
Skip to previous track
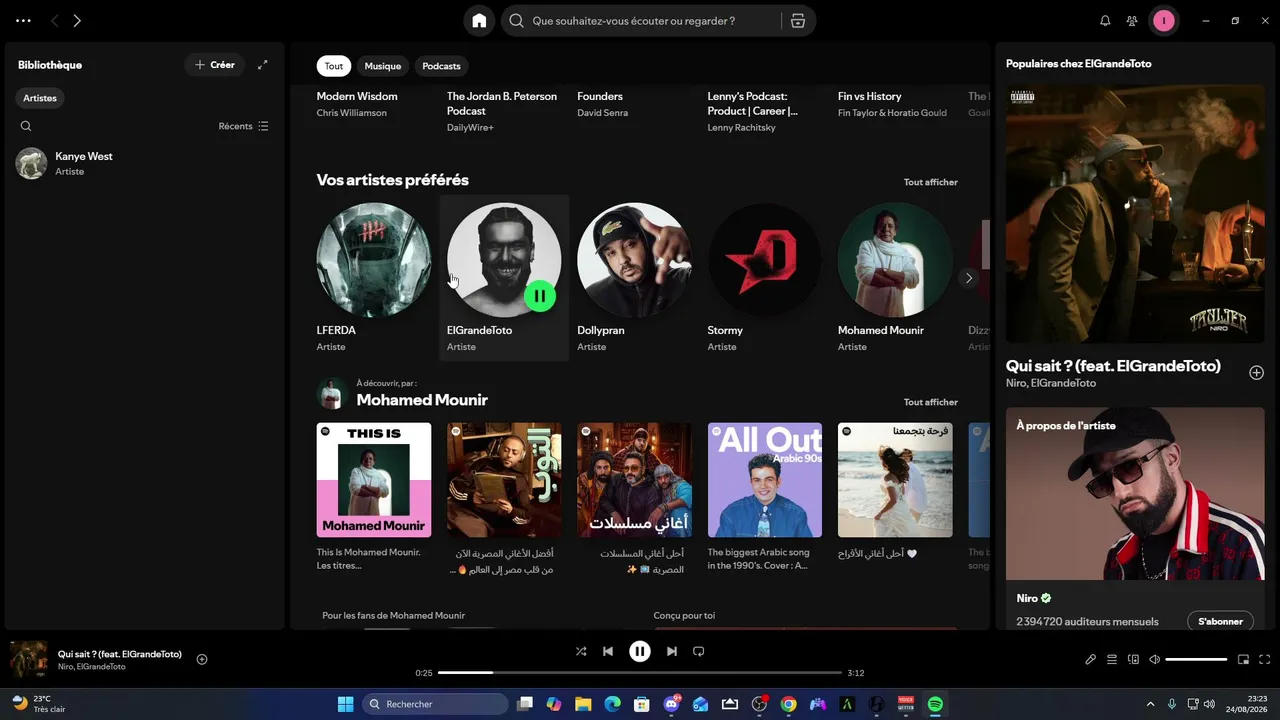[607, 651]
